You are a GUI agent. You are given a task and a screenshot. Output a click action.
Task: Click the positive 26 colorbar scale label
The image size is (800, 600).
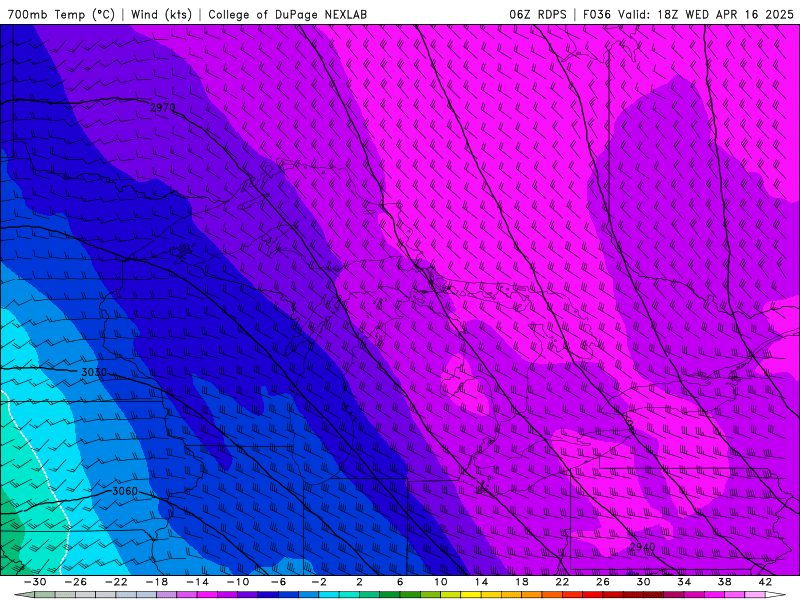[x=603, y=582]
